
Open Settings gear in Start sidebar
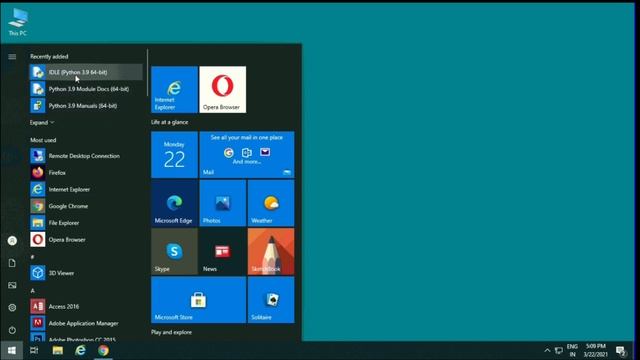[12, 308]
